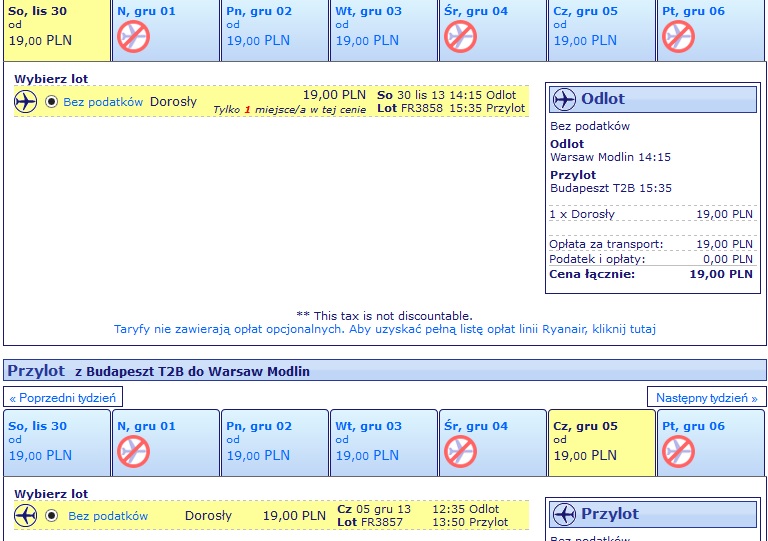Click '1 x Dorosły' line in Odlot summary

tap(651, 214)
